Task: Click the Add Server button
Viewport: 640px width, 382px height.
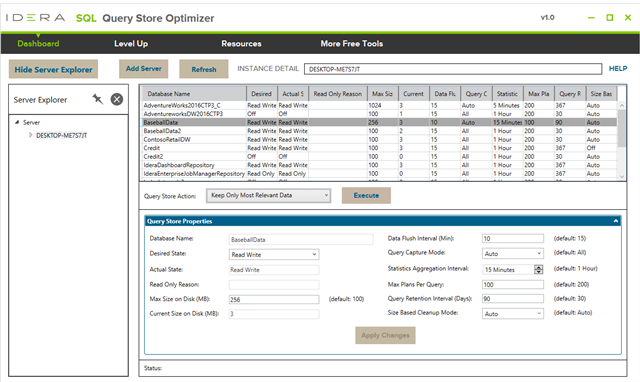Action: [x=144, y=69]
